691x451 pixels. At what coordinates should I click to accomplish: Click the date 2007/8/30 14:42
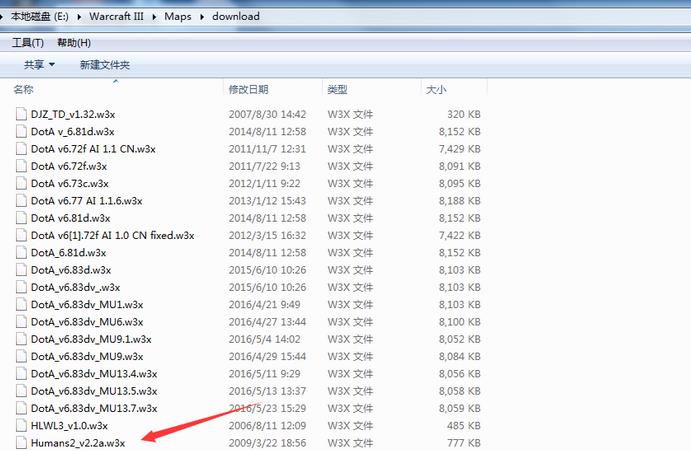pos(267,114)
